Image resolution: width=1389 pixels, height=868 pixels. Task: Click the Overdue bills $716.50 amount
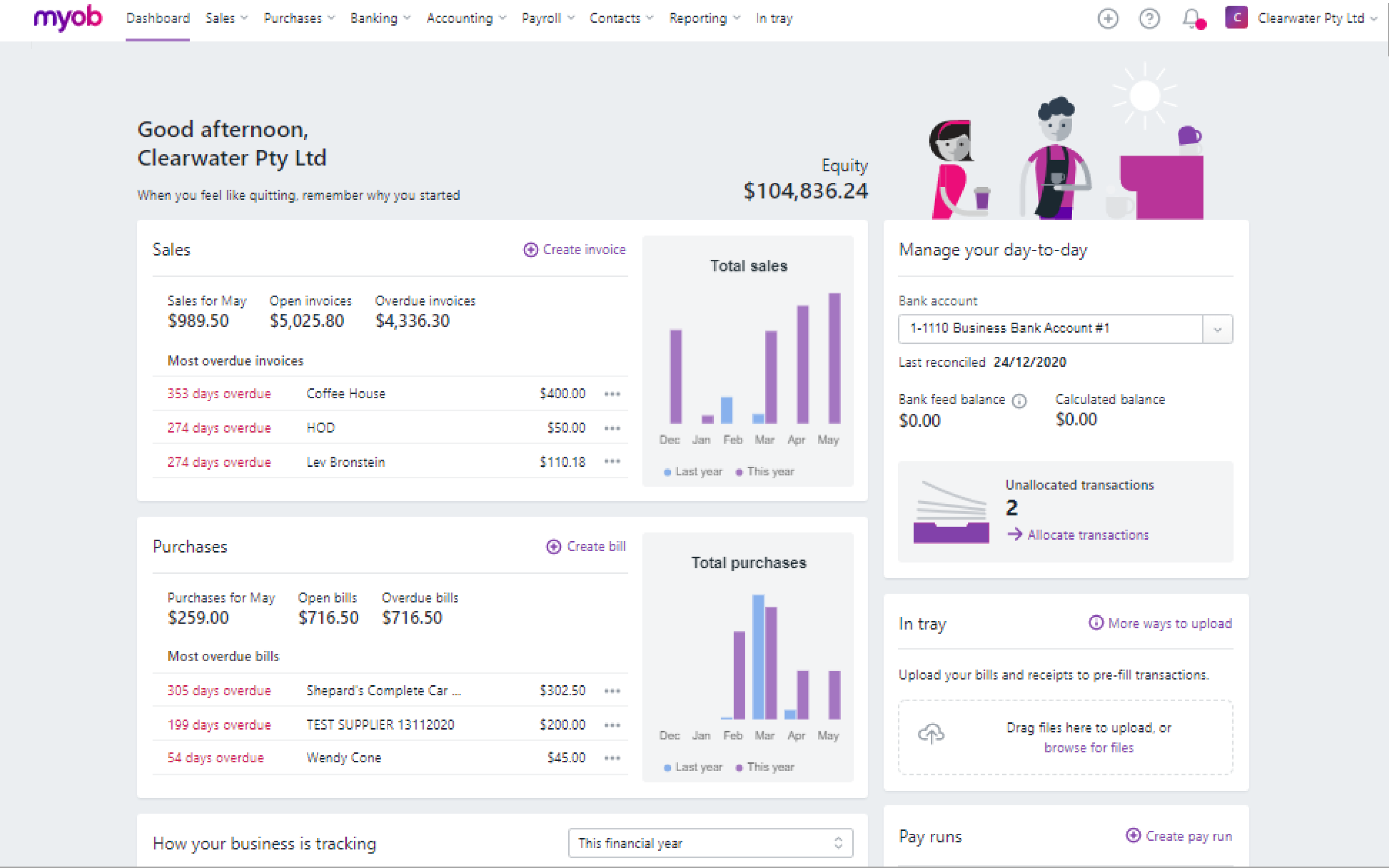[x=412, y=618]
